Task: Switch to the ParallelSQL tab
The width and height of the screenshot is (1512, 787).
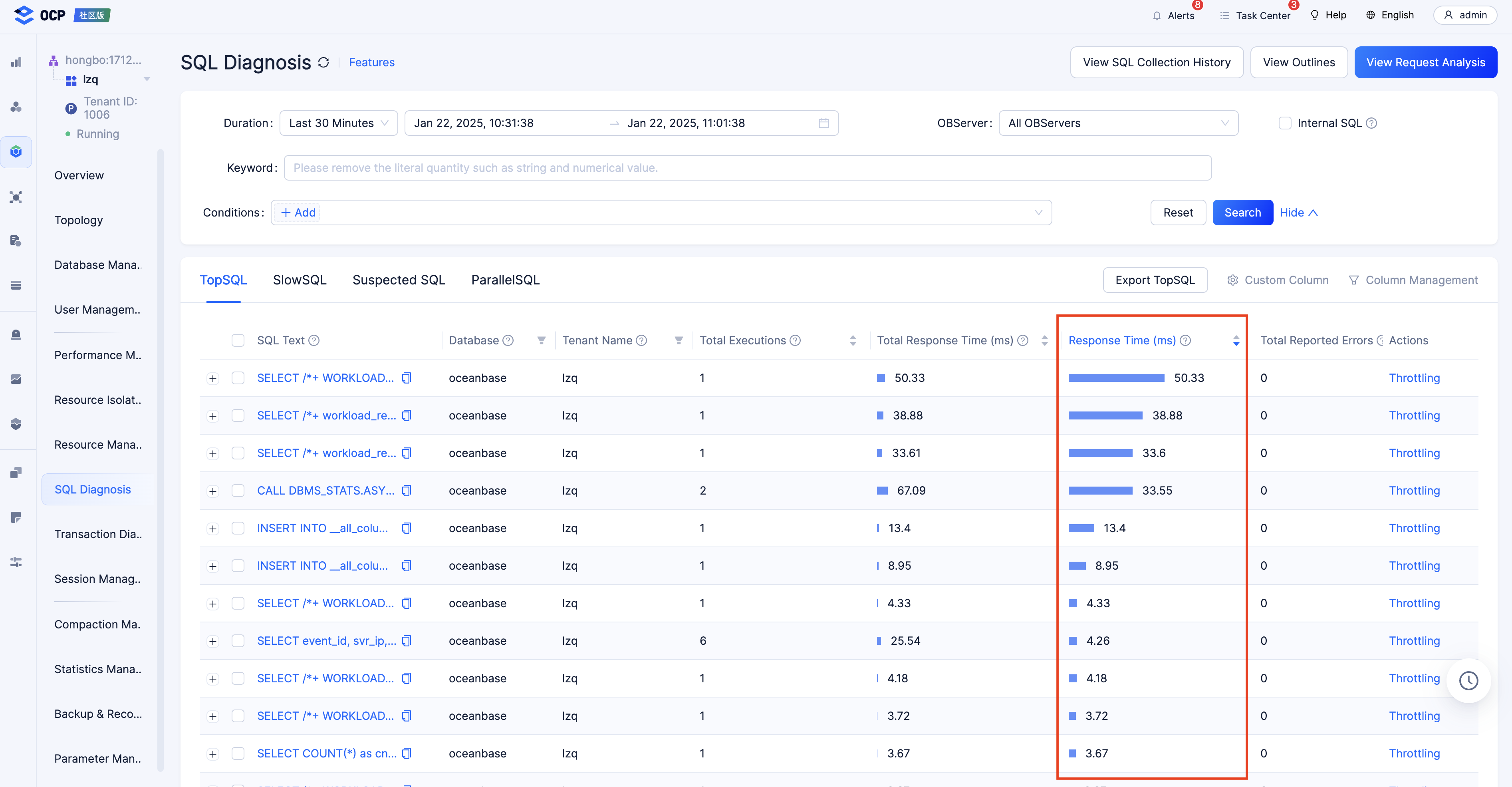Action: [x=505, y=280]
